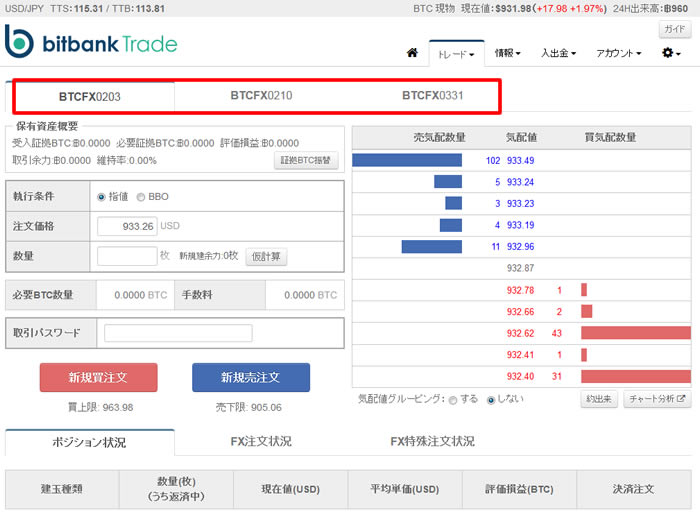Image resolution: width=700 pixels, height=515 pixels.
Task: Select ask price 933.23
Action: [521, 204]
